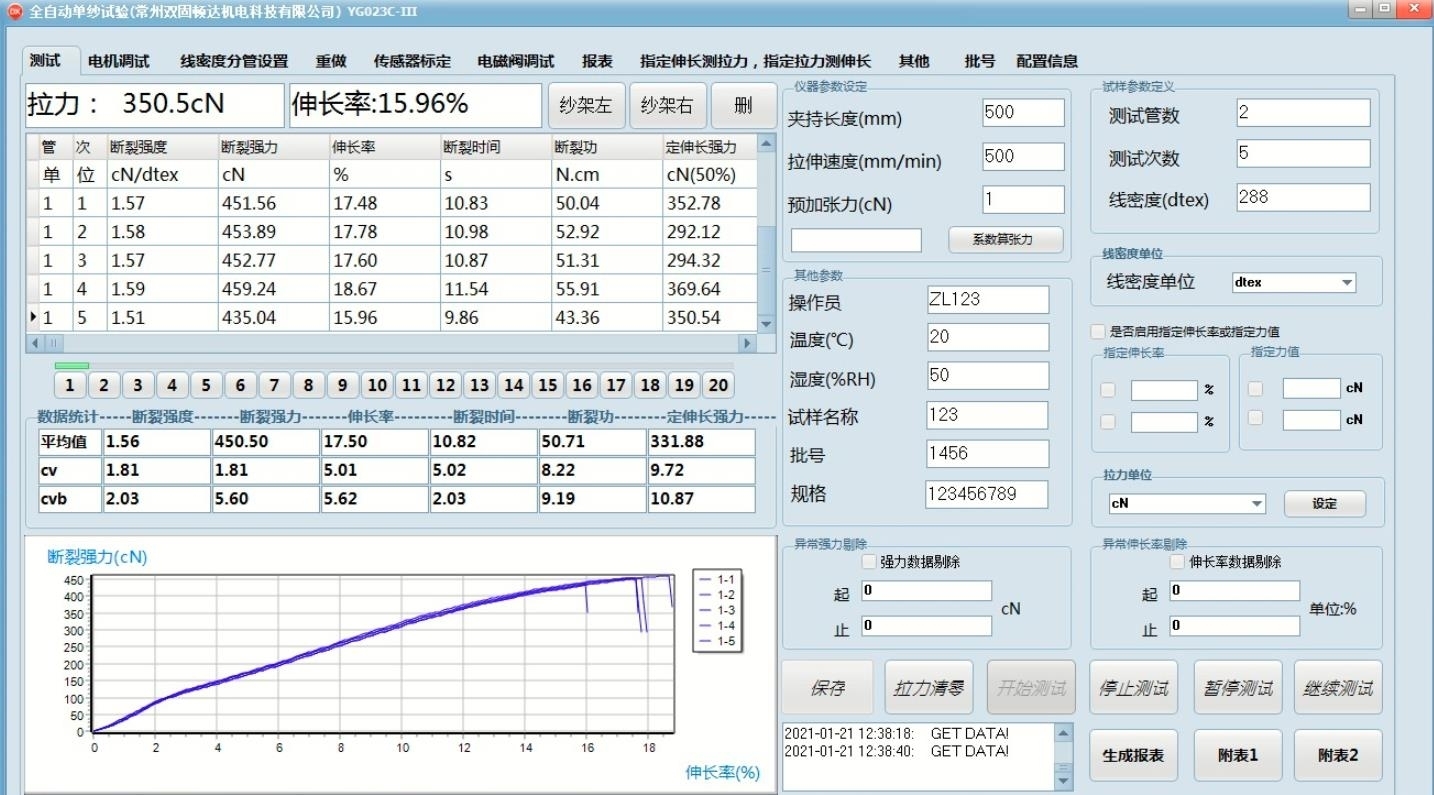Viewport: 1434px width, 795px height.
Task: Click the 纱架左 button
Action: click(586, 105)
